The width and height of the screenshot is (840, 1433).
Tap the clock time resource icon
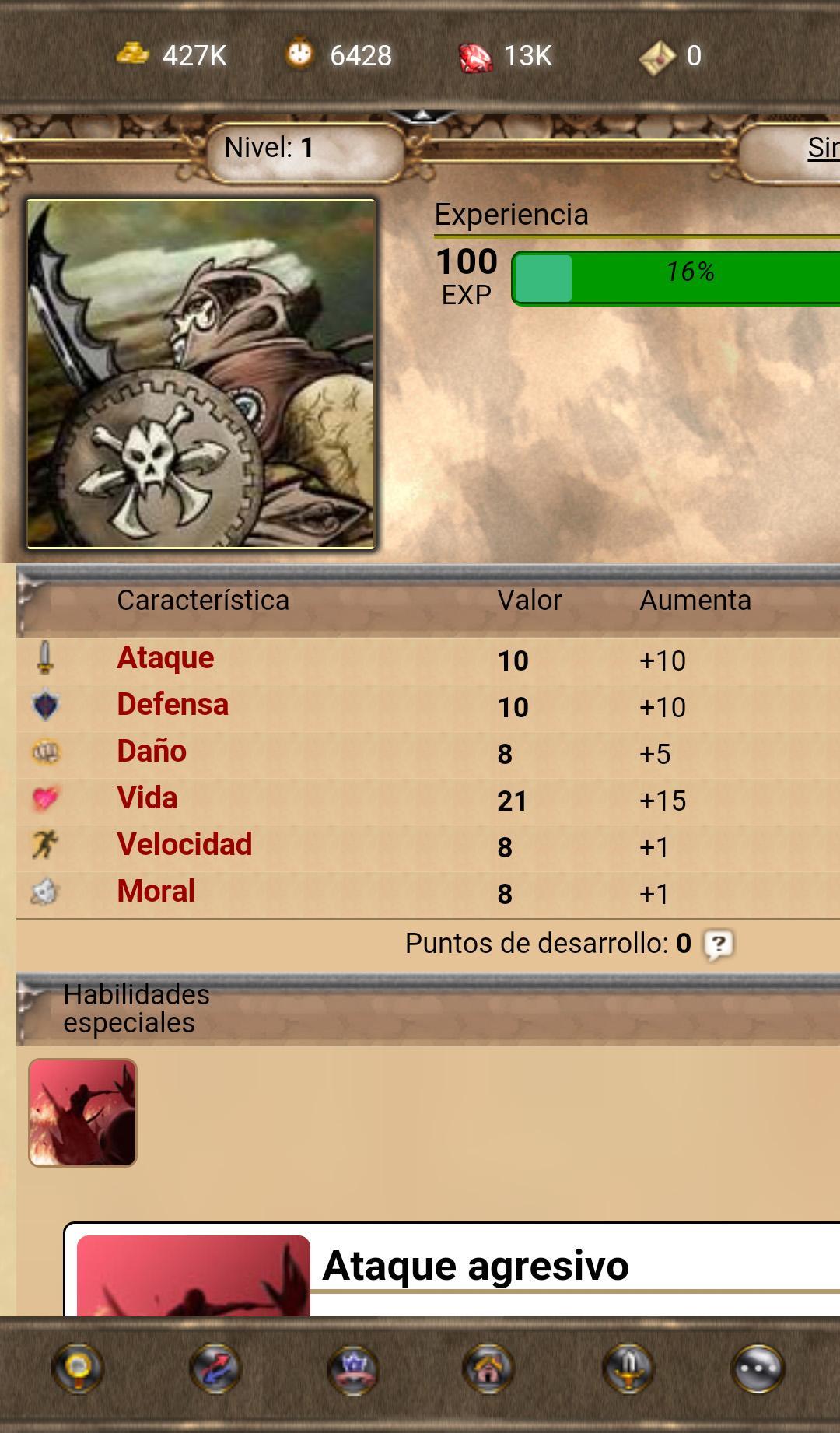(x=299, y=54)
